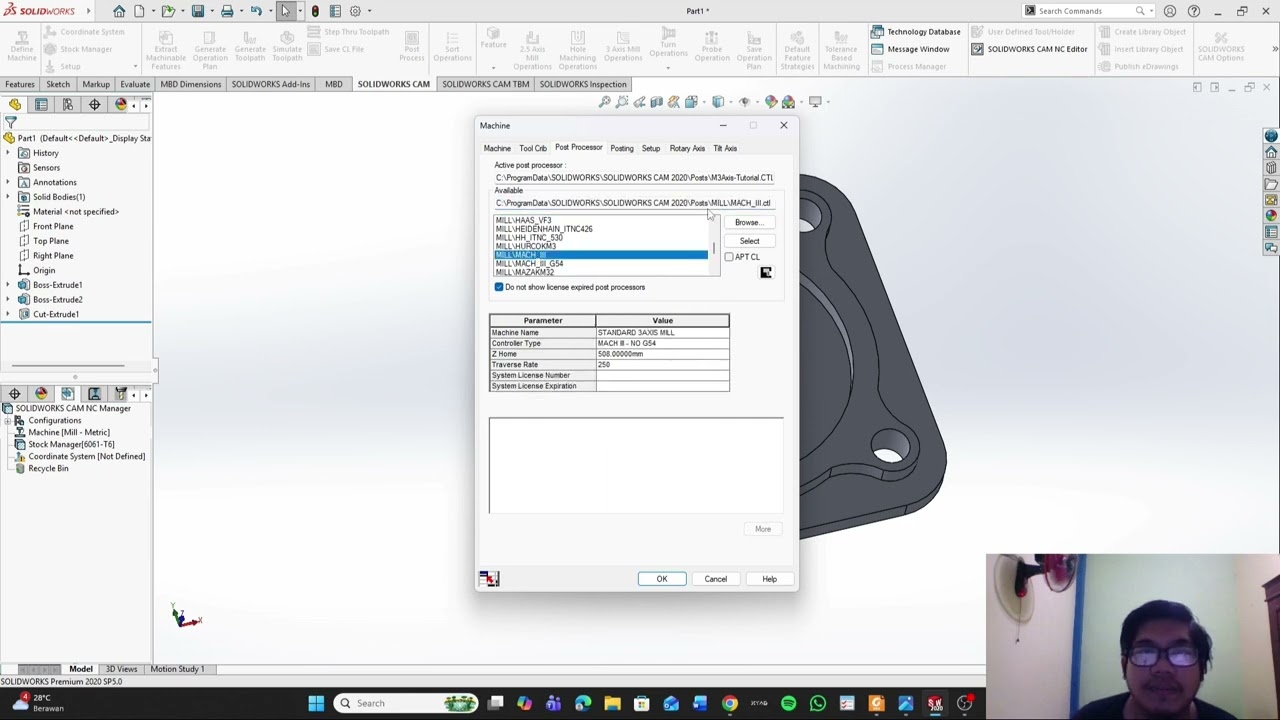This screenshot has width=1280, height=720.
Task: Switch to the Machine tab in the Machine dialog
Action: pos(497,148)
